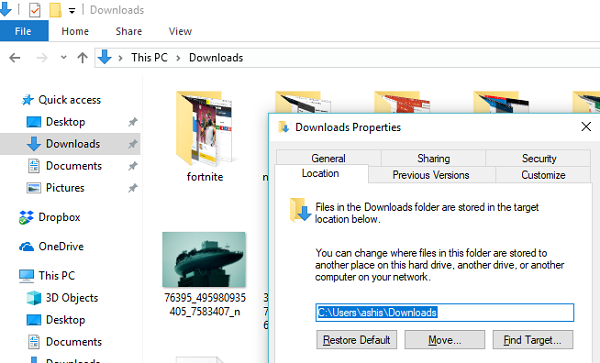Click the Up one level arrow
The height and width of the screenshot is (363, 600).
tap(82, 58)
